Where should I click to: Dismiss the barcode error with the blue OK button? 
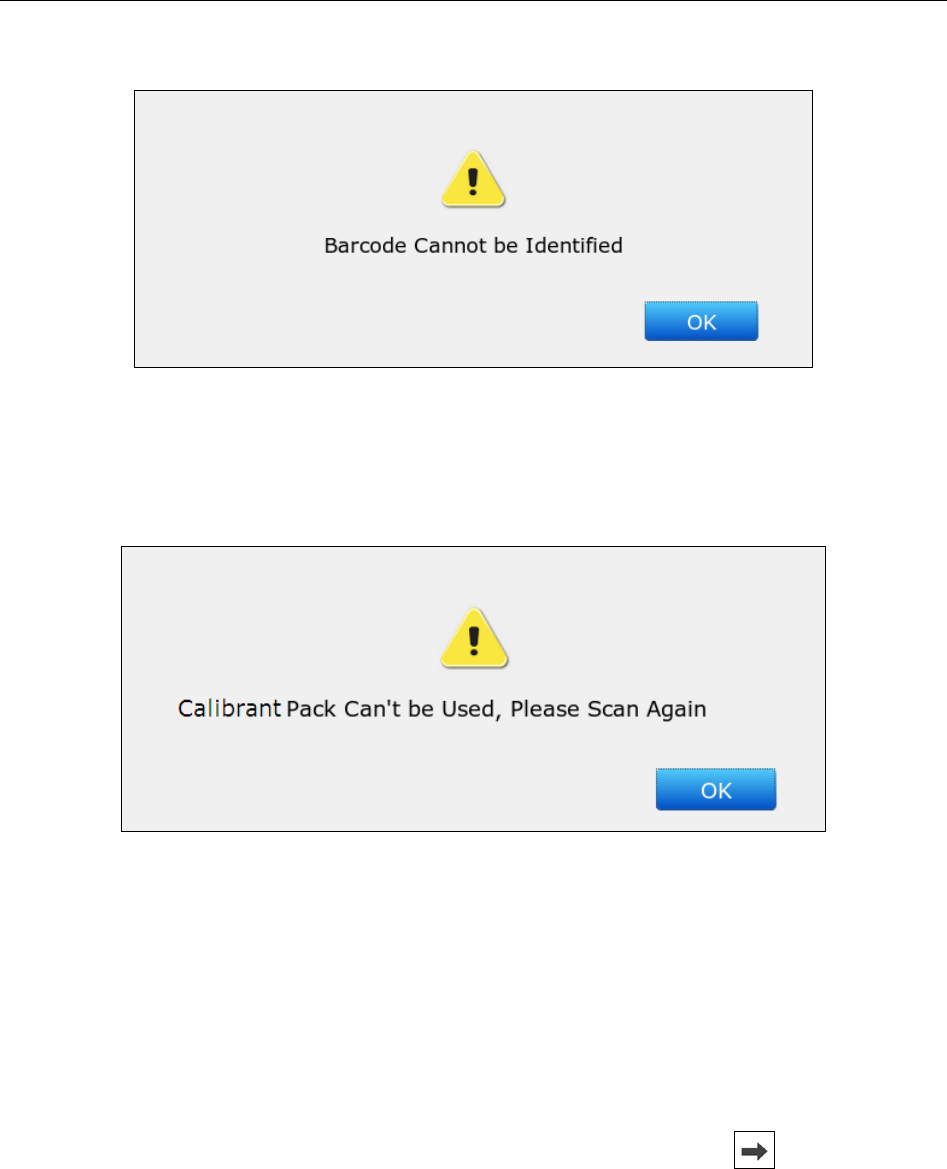[701, 321]
